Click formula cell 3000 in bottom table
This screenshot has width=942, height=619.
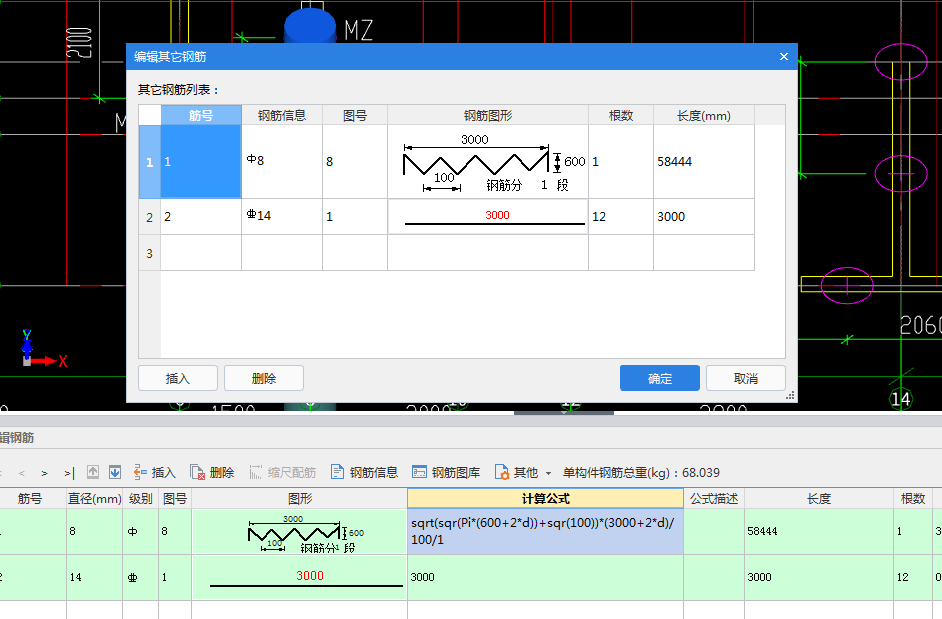pos(545,577)
